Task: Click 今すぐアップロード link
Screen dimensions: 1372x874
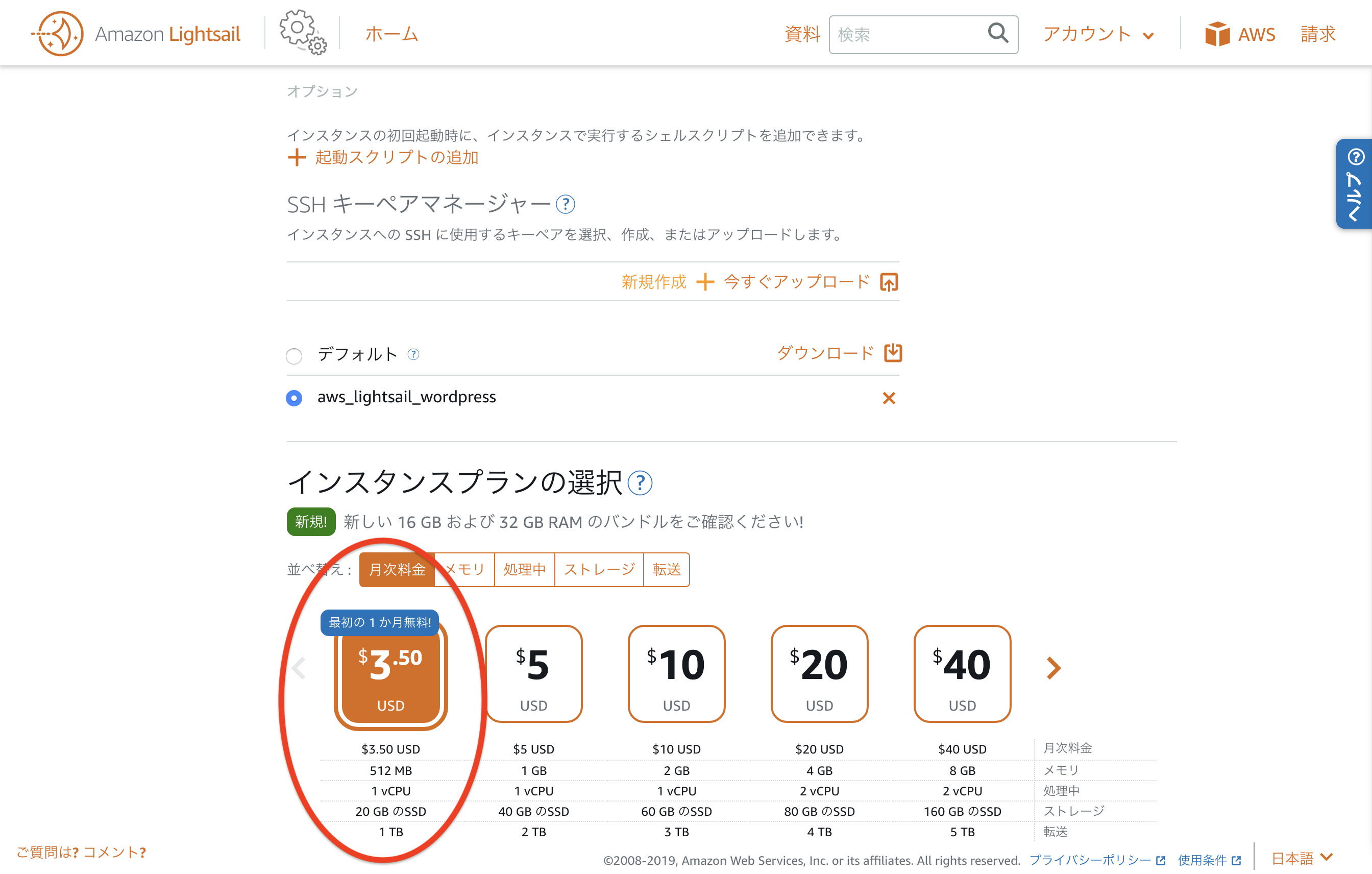Action: tap(797, 281)
